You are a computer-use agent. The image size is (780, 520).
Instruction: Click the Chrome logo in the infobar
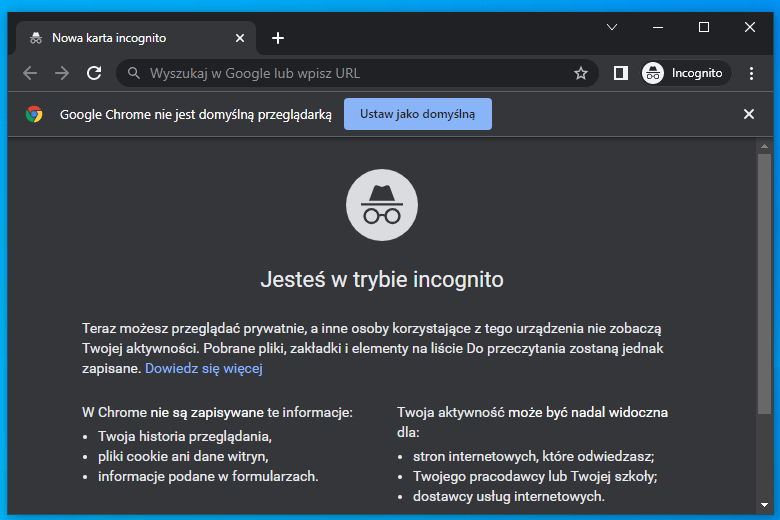[x=34, y=114]
